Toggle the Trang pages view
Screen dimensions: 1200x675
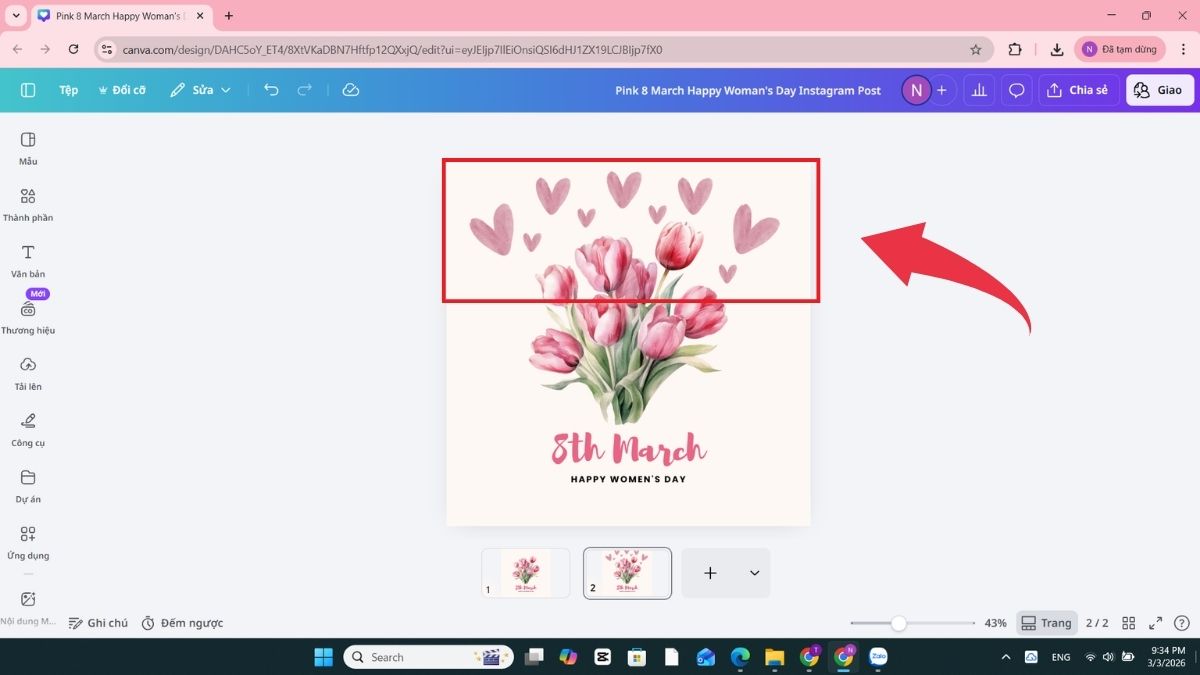1047,623
